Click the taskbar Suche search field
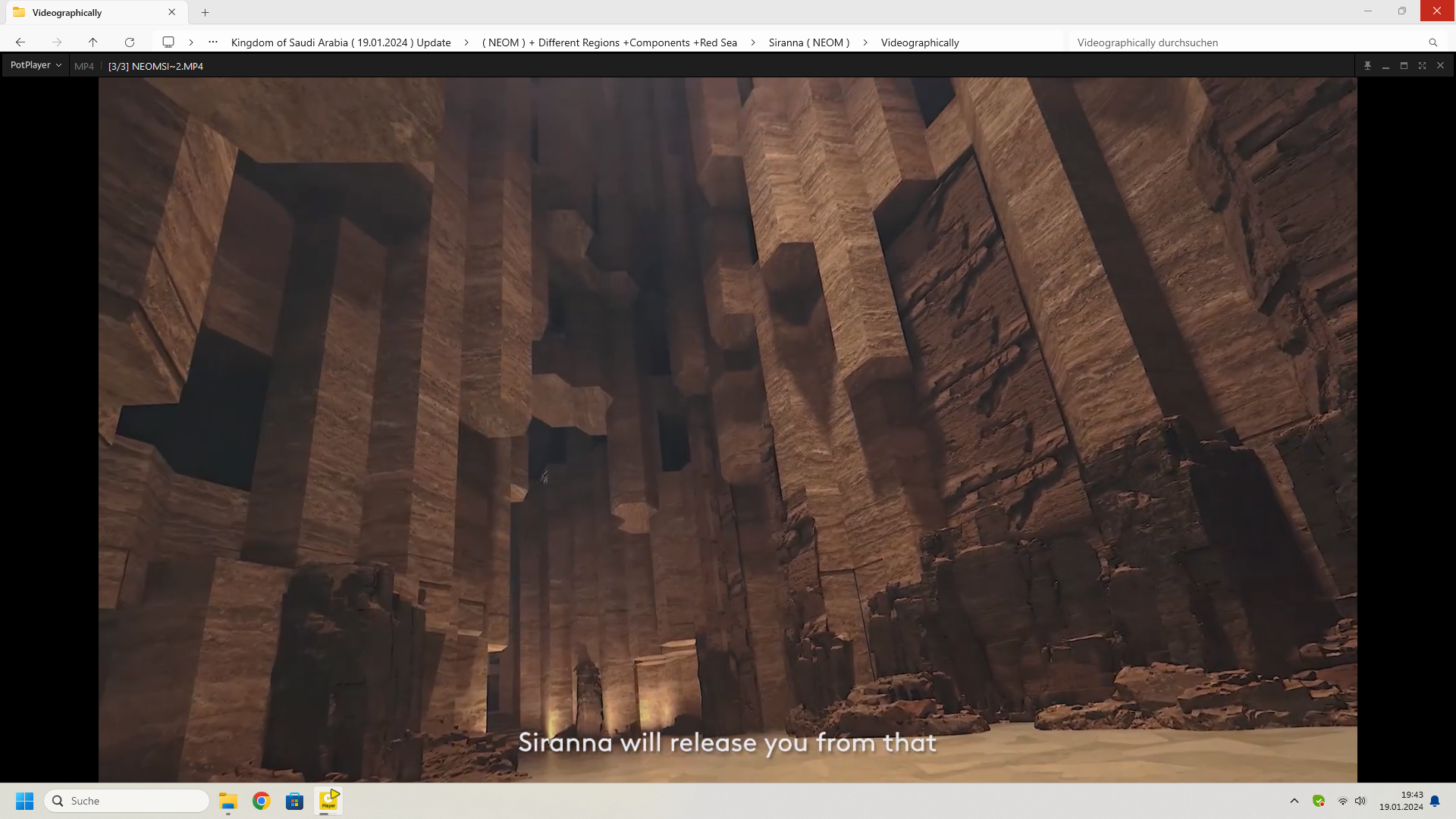The width and height of the screenshot is (1456, 819). [127, 801]
